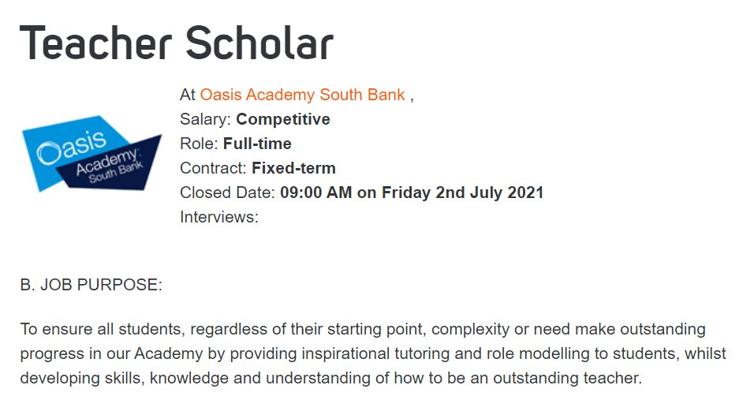Click the word At before the academy link
This screenshot has height=400, width=739.
[188, 95]
